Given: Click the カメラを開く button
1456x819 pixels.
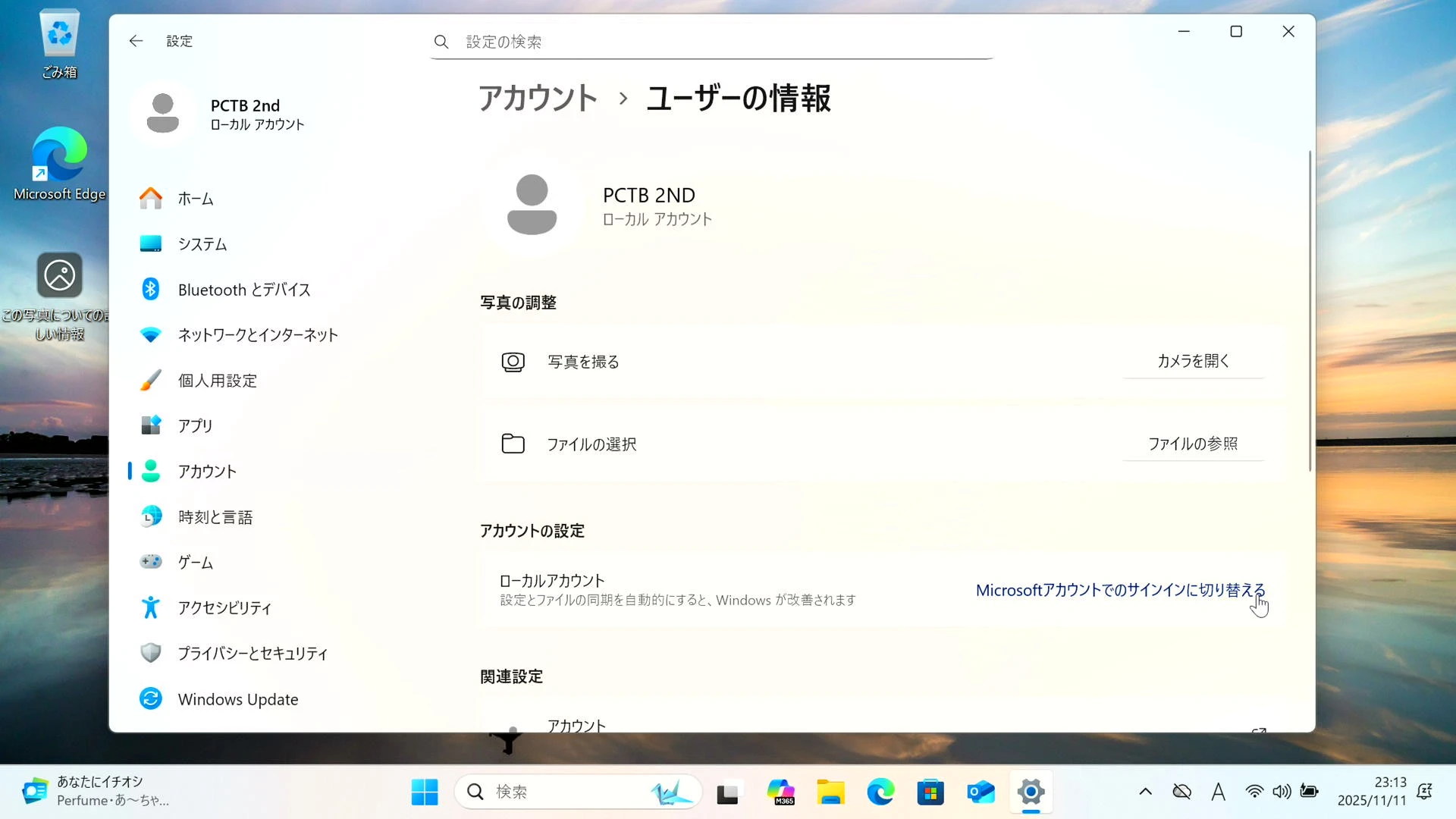Looking at the screenshot, I should [x=1192, y=361].
